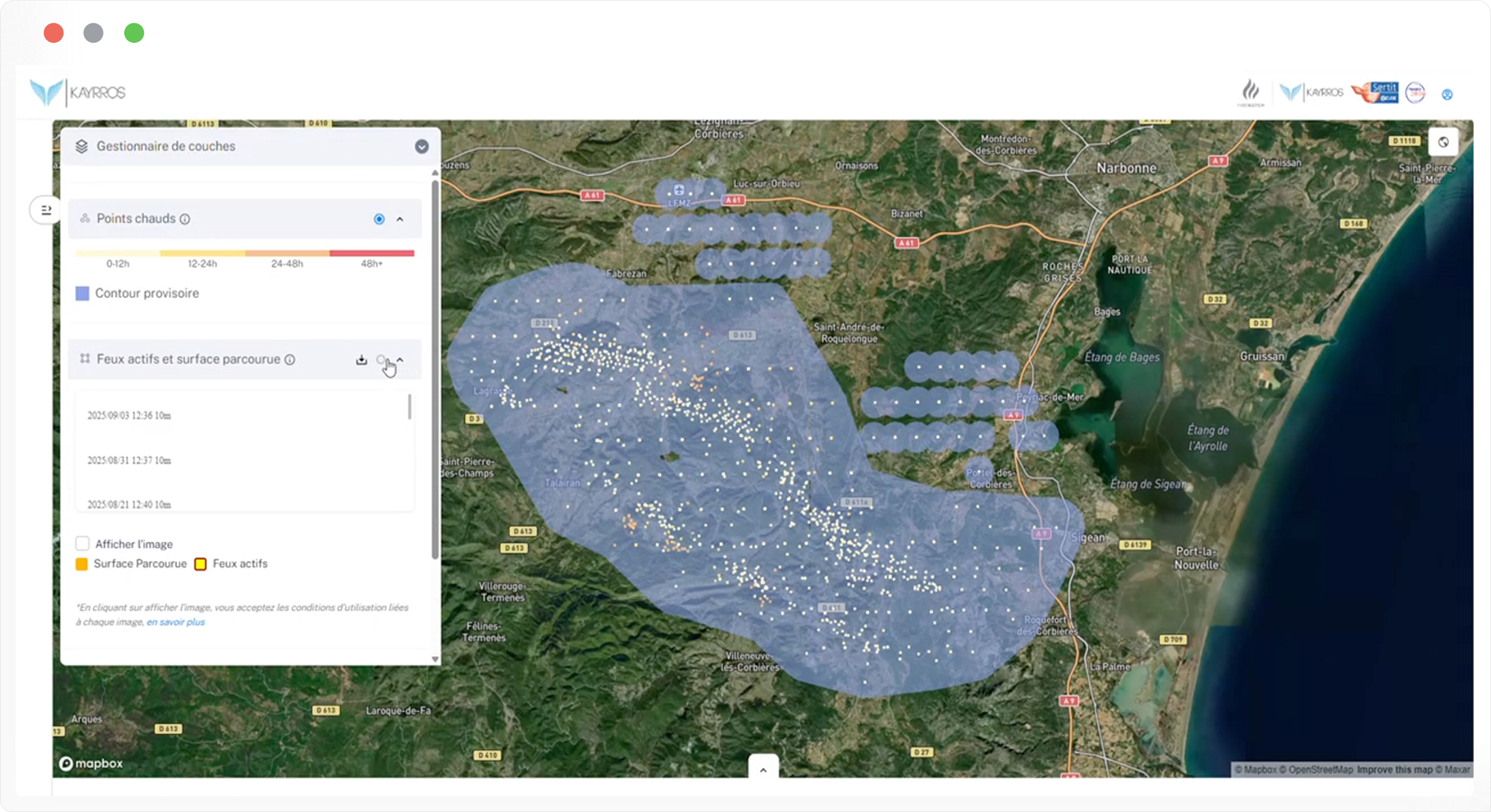This screenshot has height=812, width=1491.
Task: Open the en savoir plus link
Action: pos(176,622)
